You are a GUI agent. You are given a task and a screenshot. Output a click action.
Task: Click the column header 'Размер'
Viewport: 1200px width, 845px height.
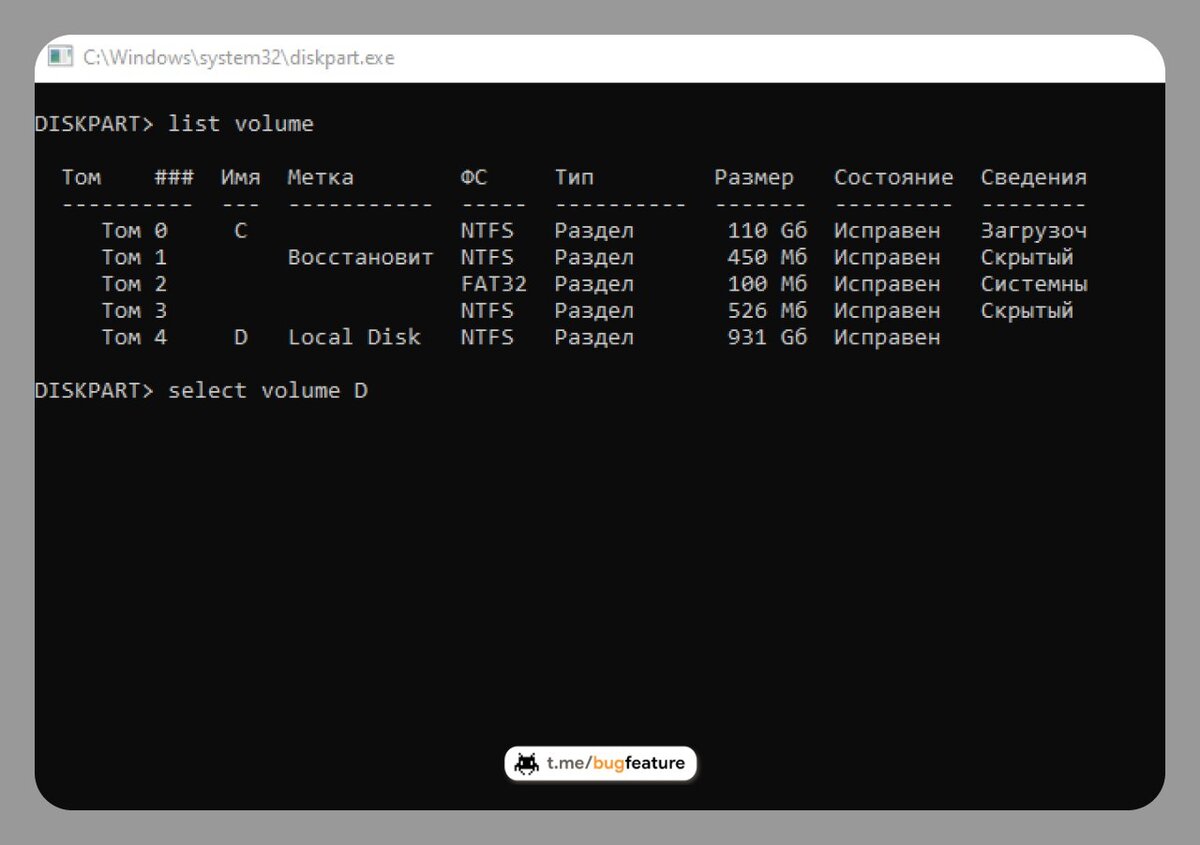coord(754,177)
